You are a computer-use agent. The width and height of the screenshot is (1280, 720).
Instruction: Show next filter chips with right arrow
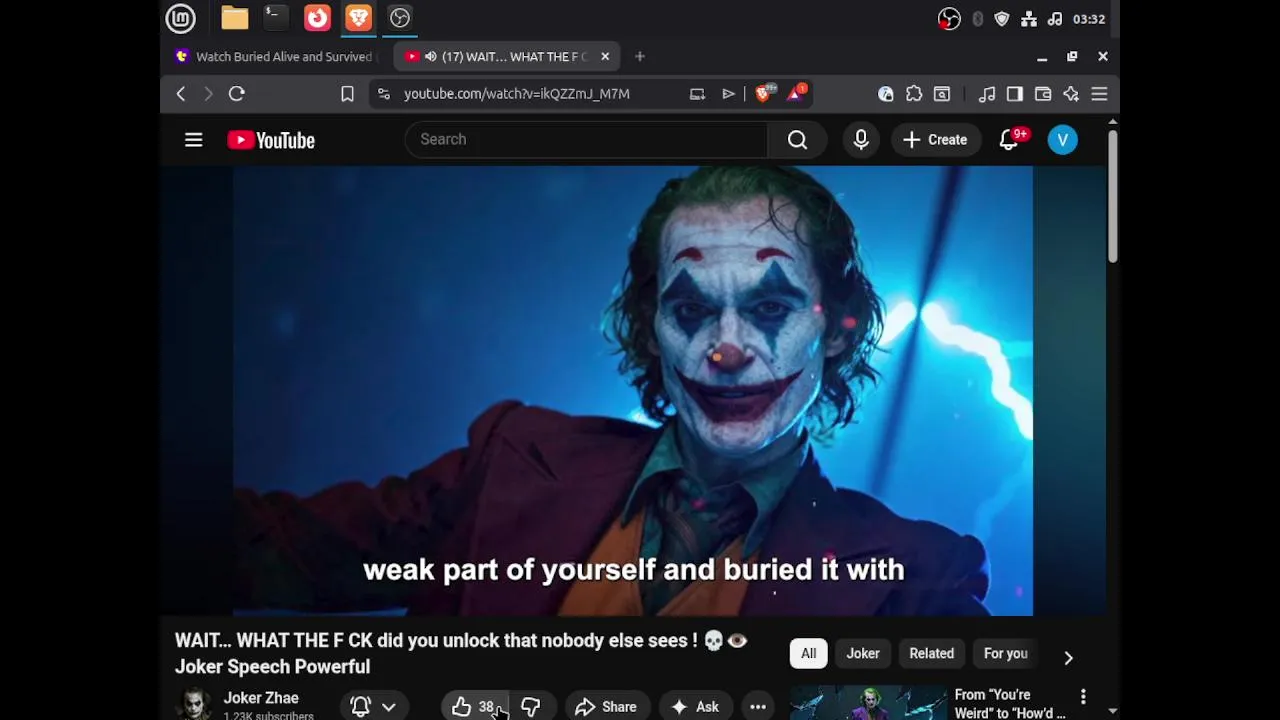click(x=1068, y=657)
